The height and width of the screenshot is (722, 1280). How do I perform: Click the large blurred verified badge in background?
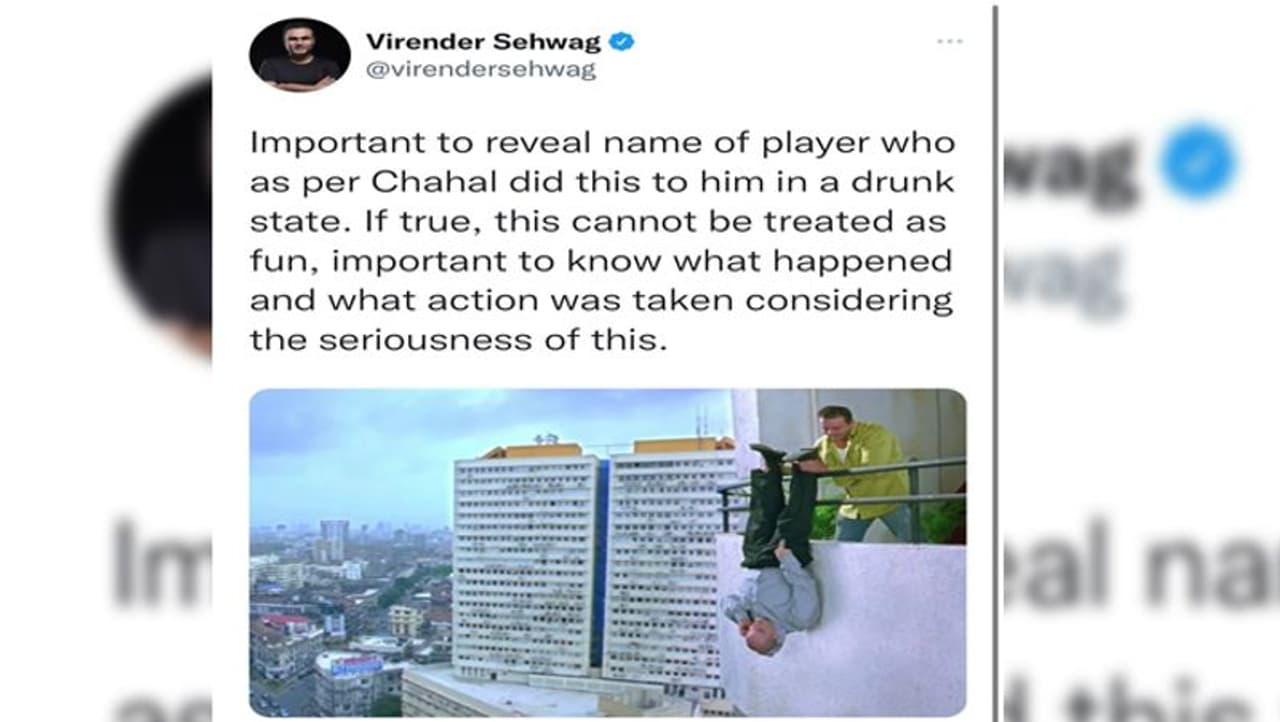tap(1197, 161)
